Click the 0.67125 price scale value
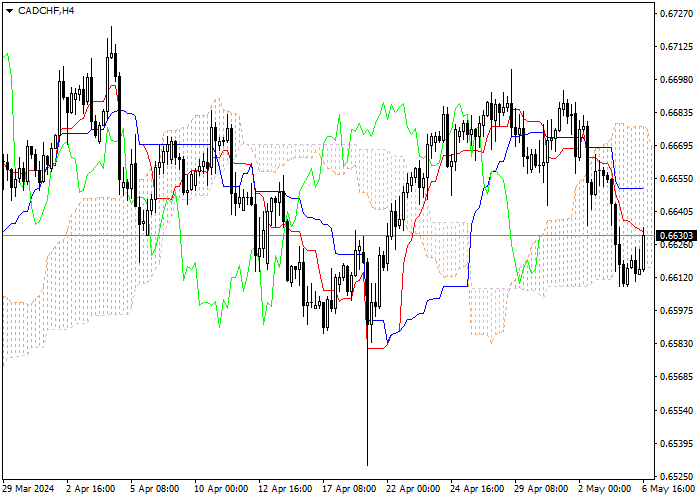Image resolution: width=700 pixels, height=500 pixels. (x=676, y=46)
